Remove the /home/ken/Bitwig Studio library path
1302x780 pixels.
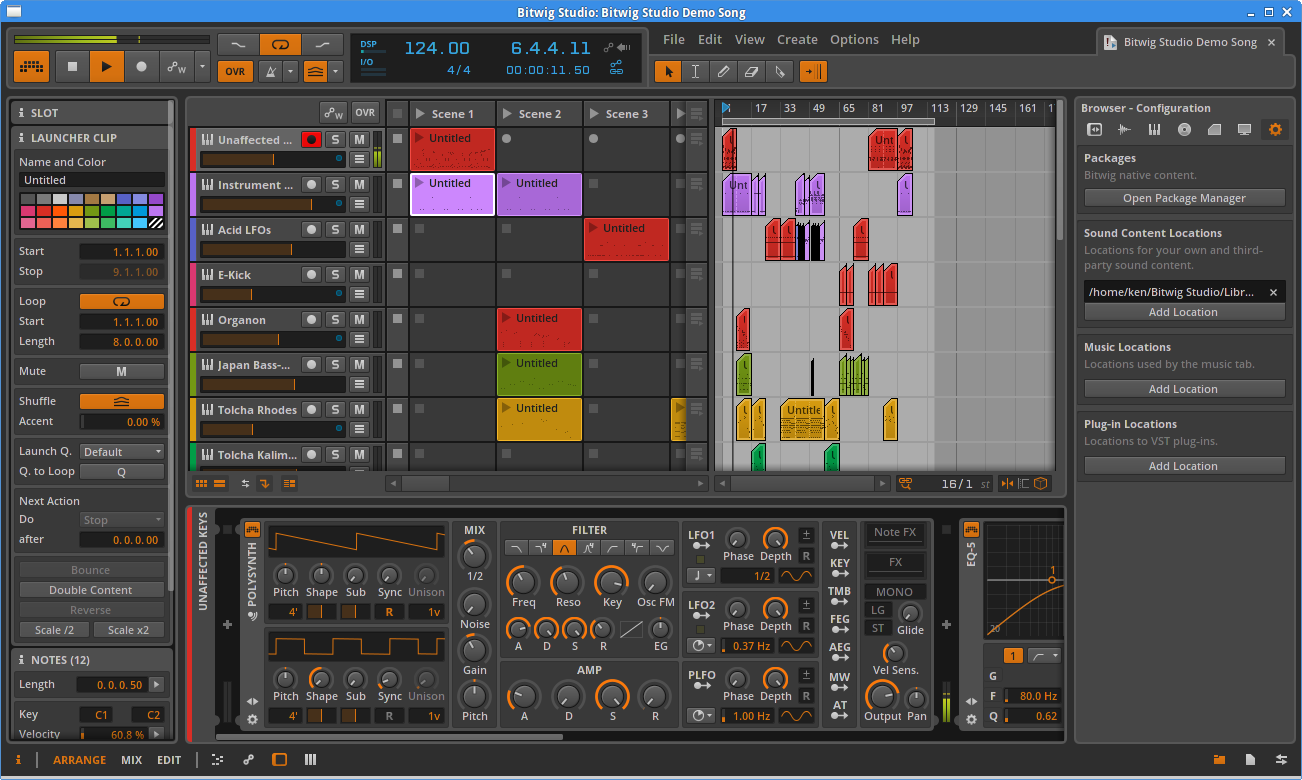point(1273,292)
